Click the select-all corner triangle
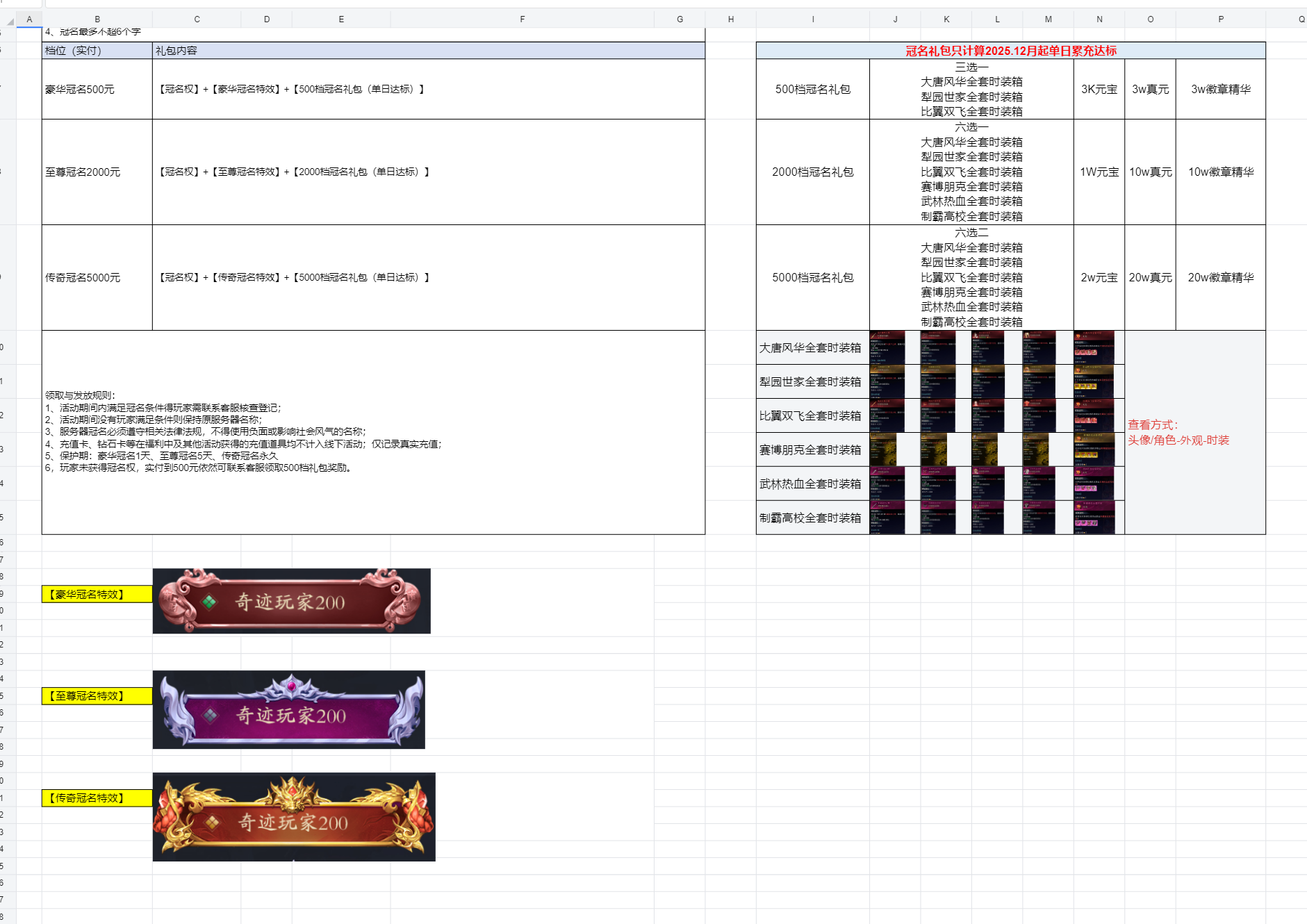1307x924 pixels. tap(10, 21)
